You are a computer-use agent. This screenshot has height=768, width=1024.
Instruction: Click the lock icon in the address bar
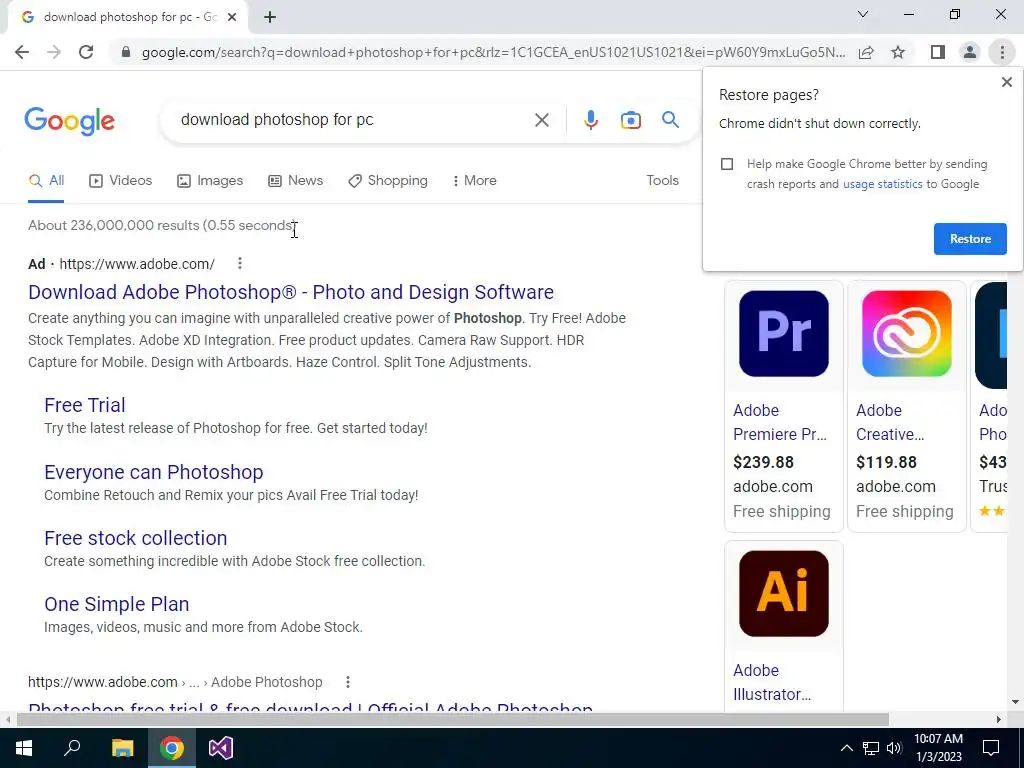click(x=126, y=52)
